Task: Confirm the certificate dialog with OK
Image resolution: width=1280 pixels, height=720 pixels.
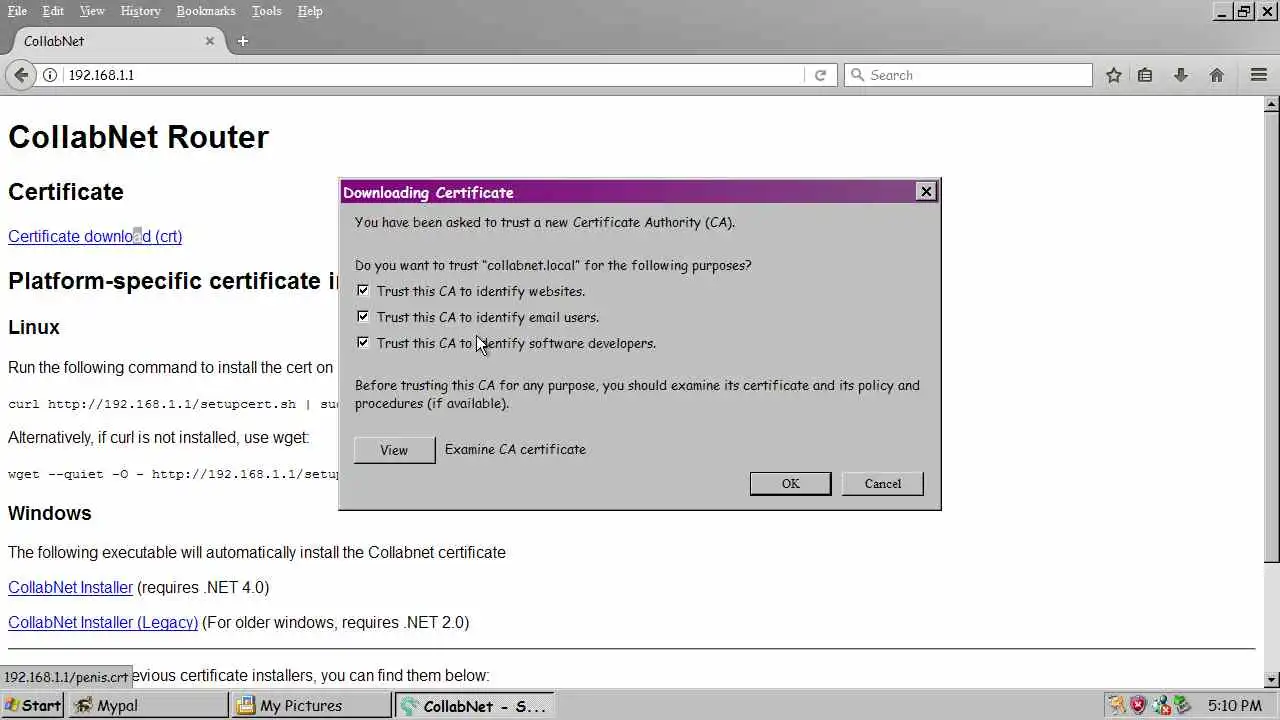Action: point(790,483)
